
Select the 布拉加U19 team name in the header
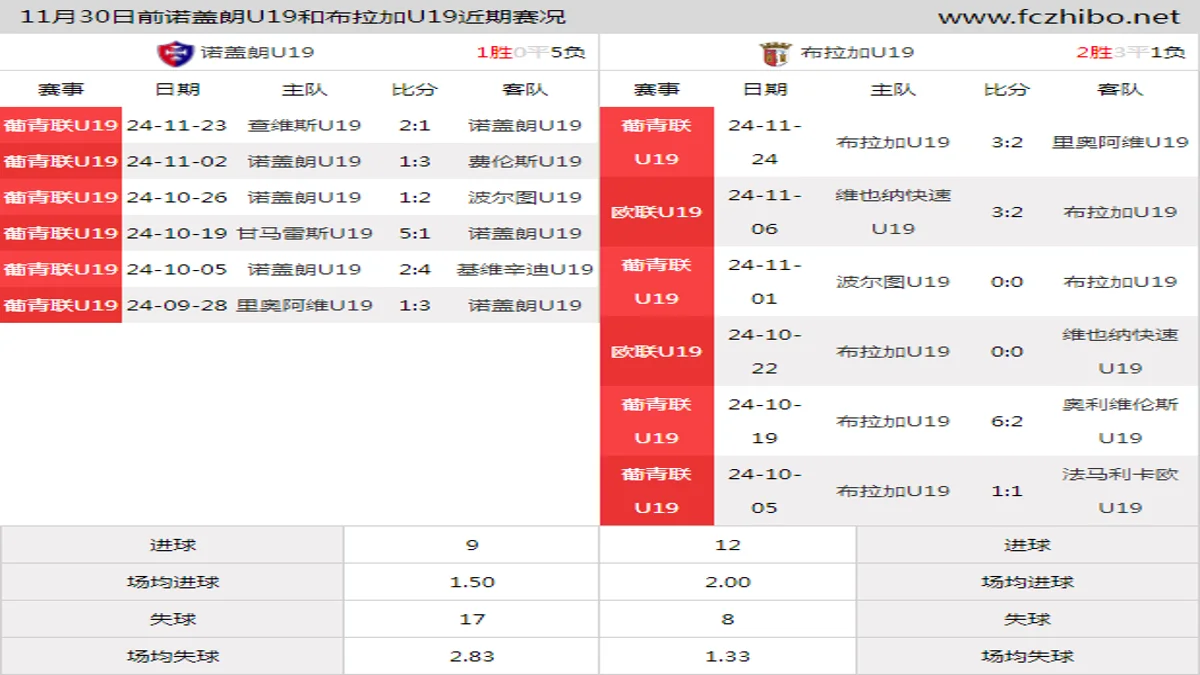click(x=857, y=52)
